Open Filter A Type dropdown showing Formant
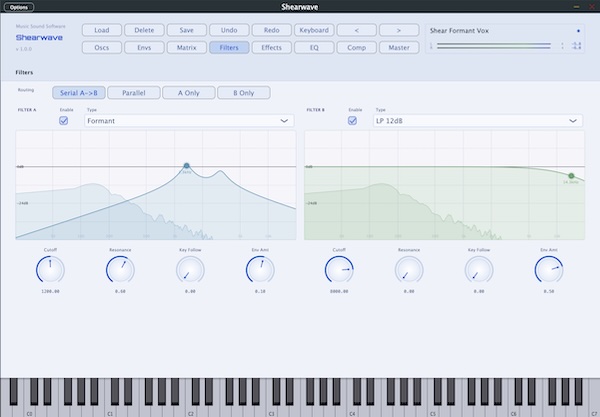This screenshot has height=417, width=600. click(189, 121)
